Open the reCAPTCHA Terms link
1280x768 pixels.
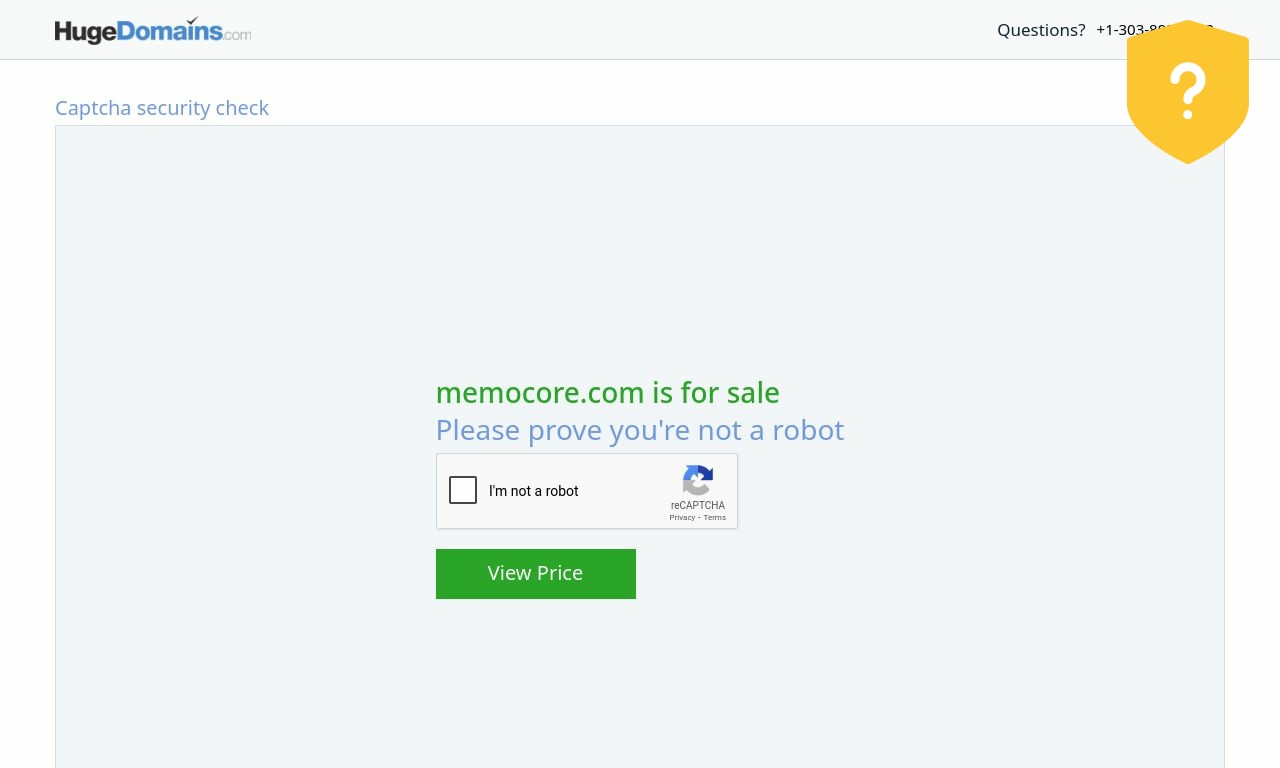pos(715,517)
